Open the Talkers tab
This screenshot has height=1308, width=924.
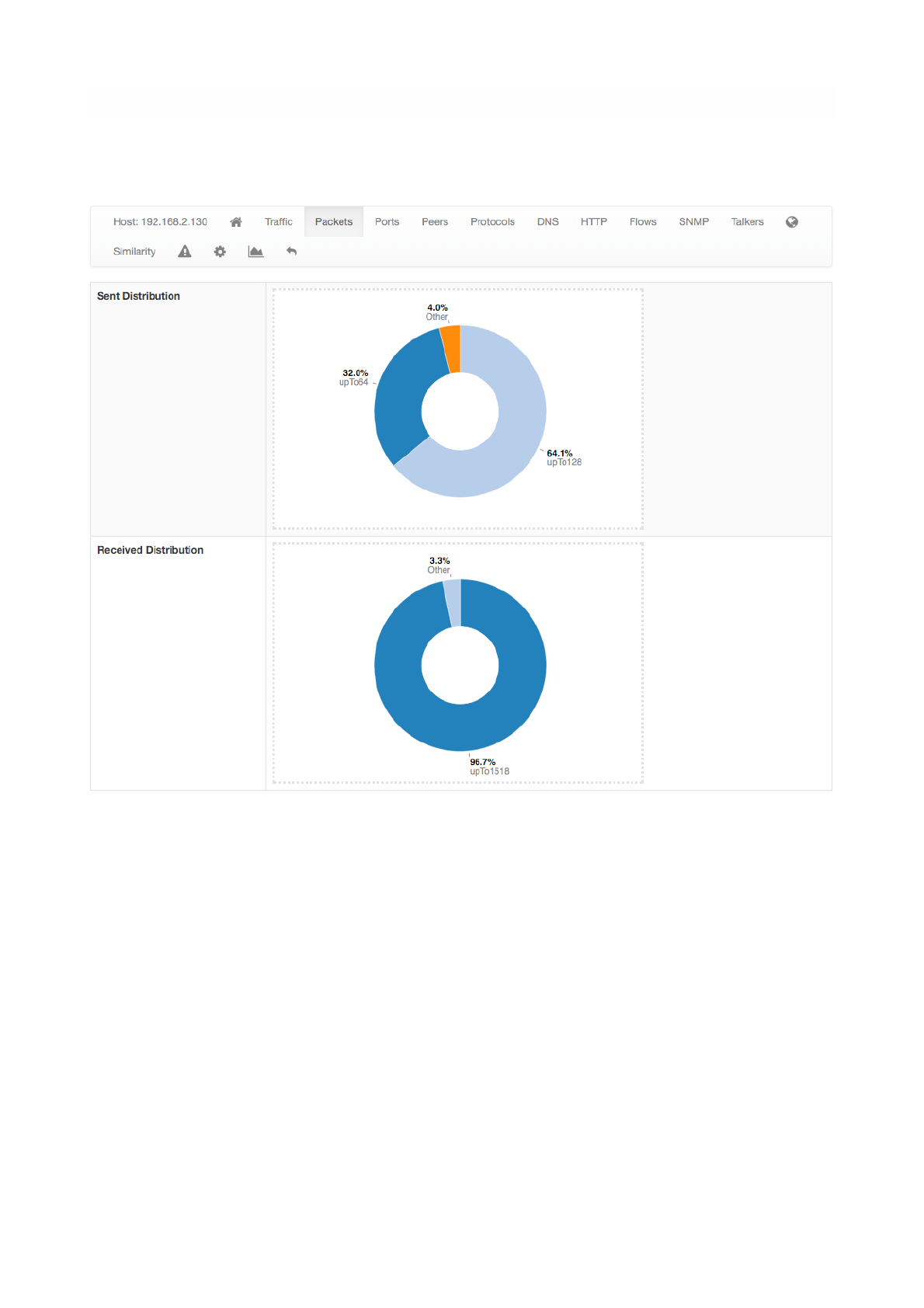pos(747,222)
